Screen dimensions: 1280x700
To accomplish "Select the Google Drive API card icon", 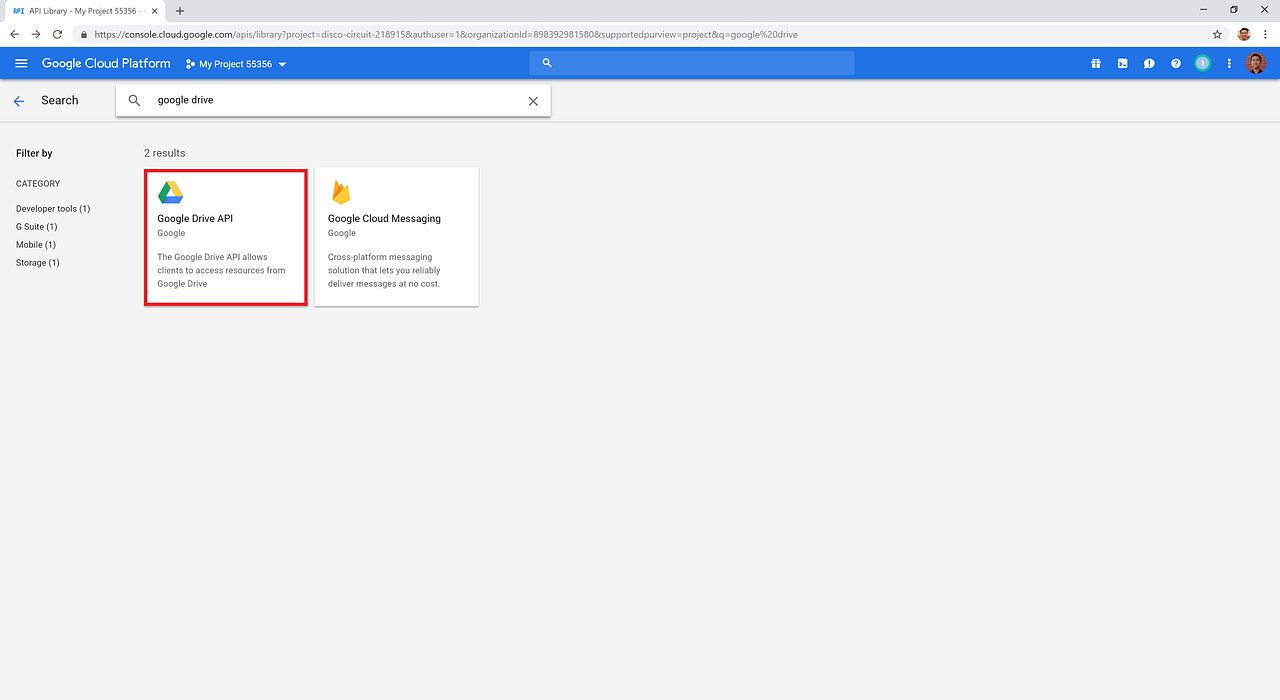I will 171,192.
